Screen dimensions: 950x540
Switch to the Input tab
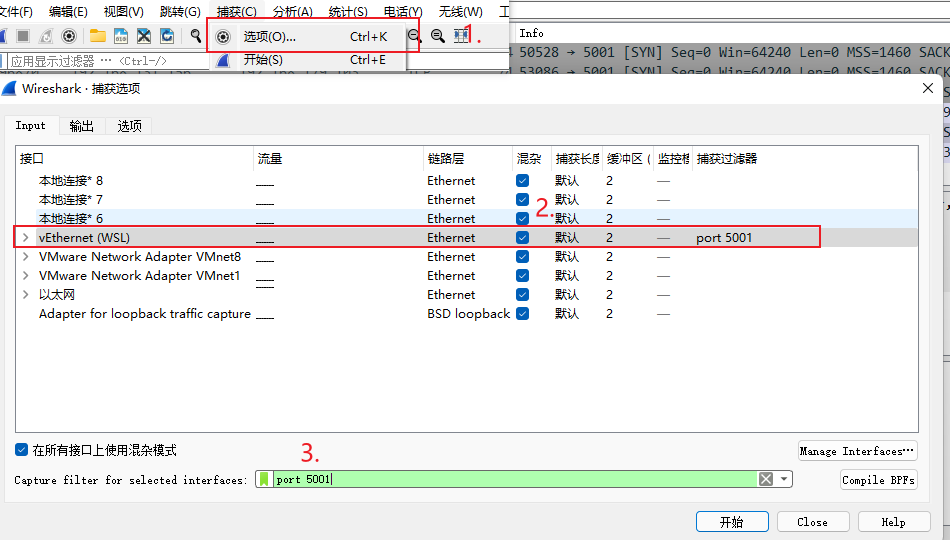click(x=30, y=125)
